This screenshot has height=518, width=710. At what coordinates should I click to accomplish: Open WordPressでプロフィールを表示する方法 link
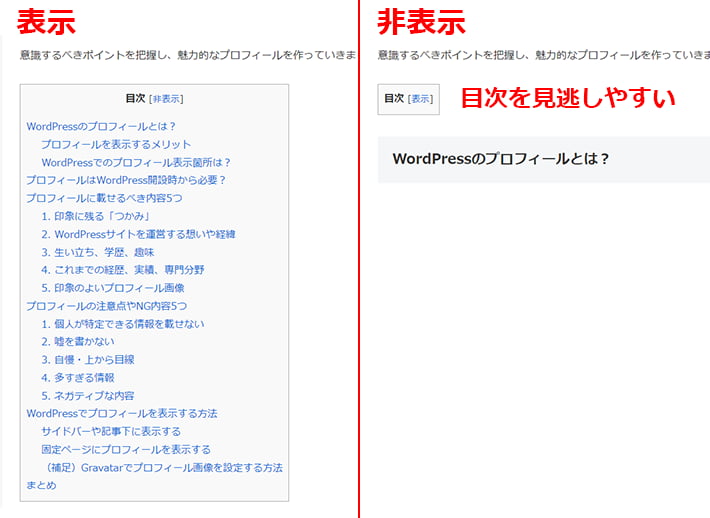click(x=122, y=413)
